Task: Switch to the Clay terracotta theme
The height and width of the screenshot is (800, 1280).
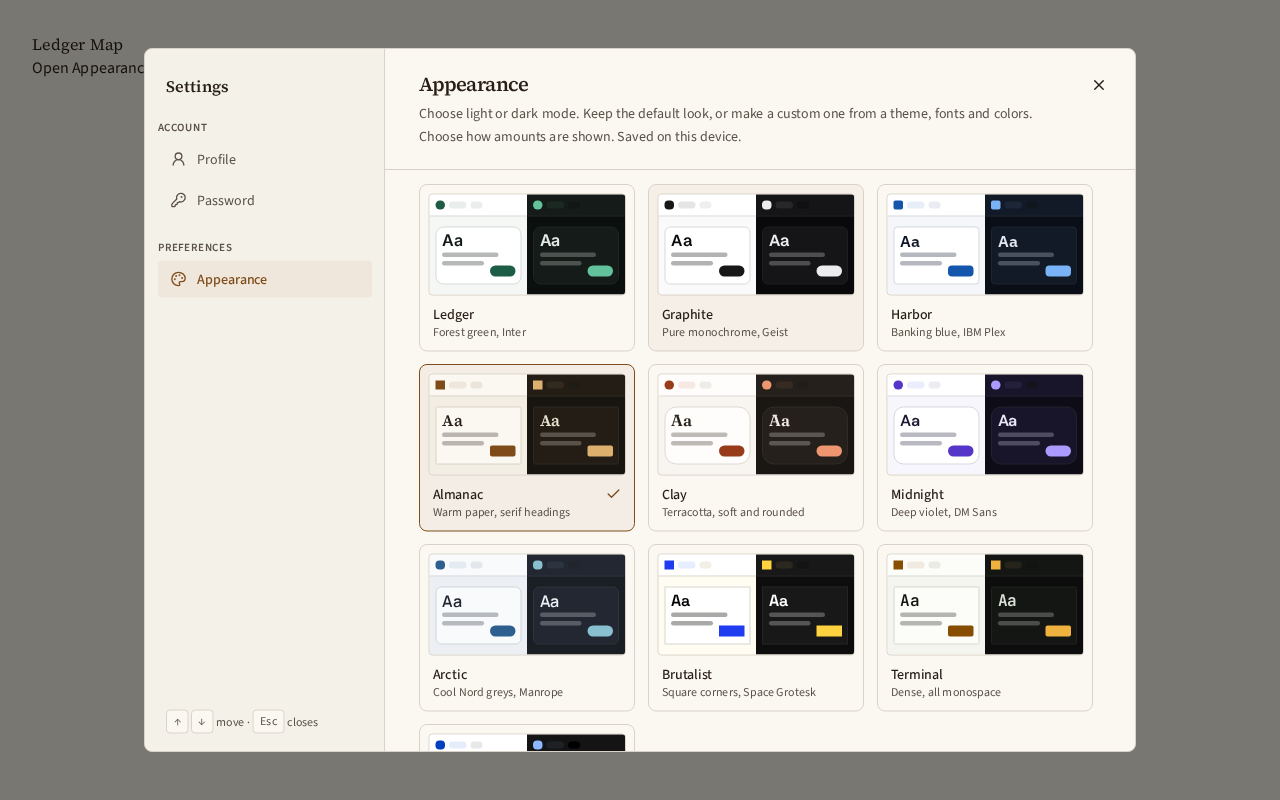Action: tap(756, 448)
